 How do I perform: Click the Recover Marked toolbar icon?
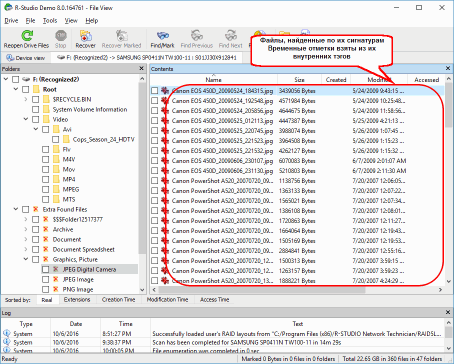(x=122, y=36)
